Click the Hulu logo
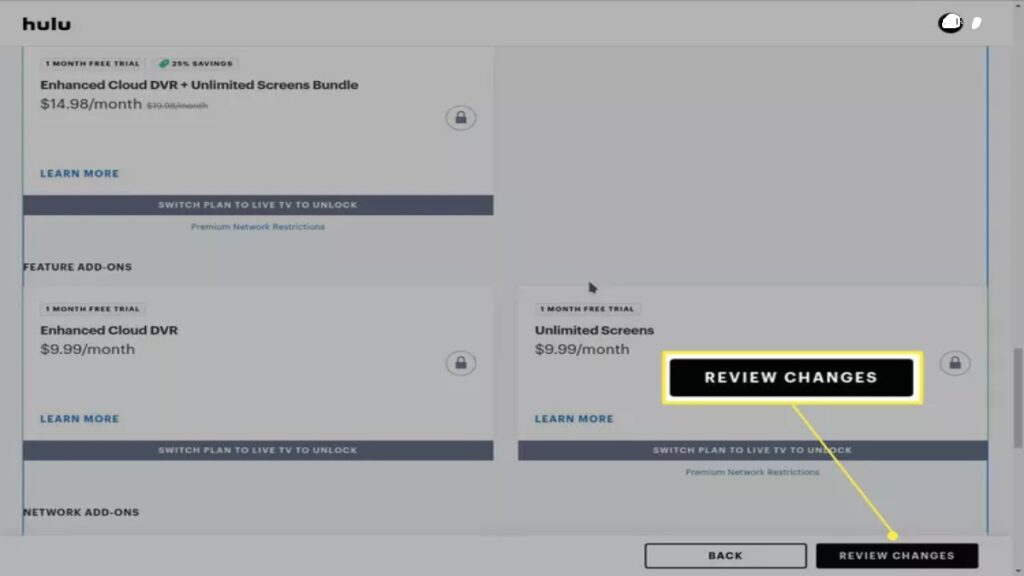 click(47, 22)
